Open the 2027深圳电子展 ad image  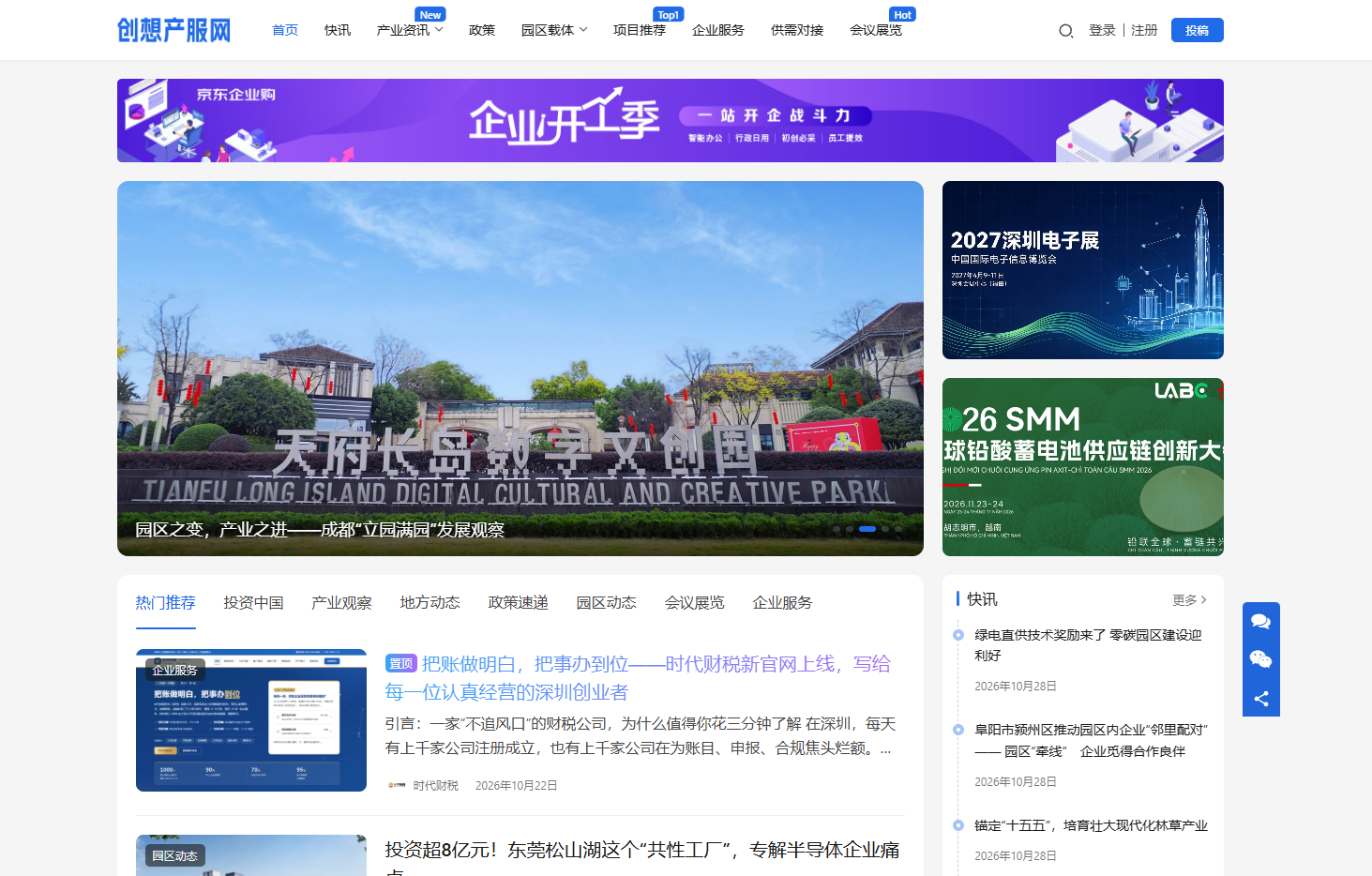pos(1083,270)
